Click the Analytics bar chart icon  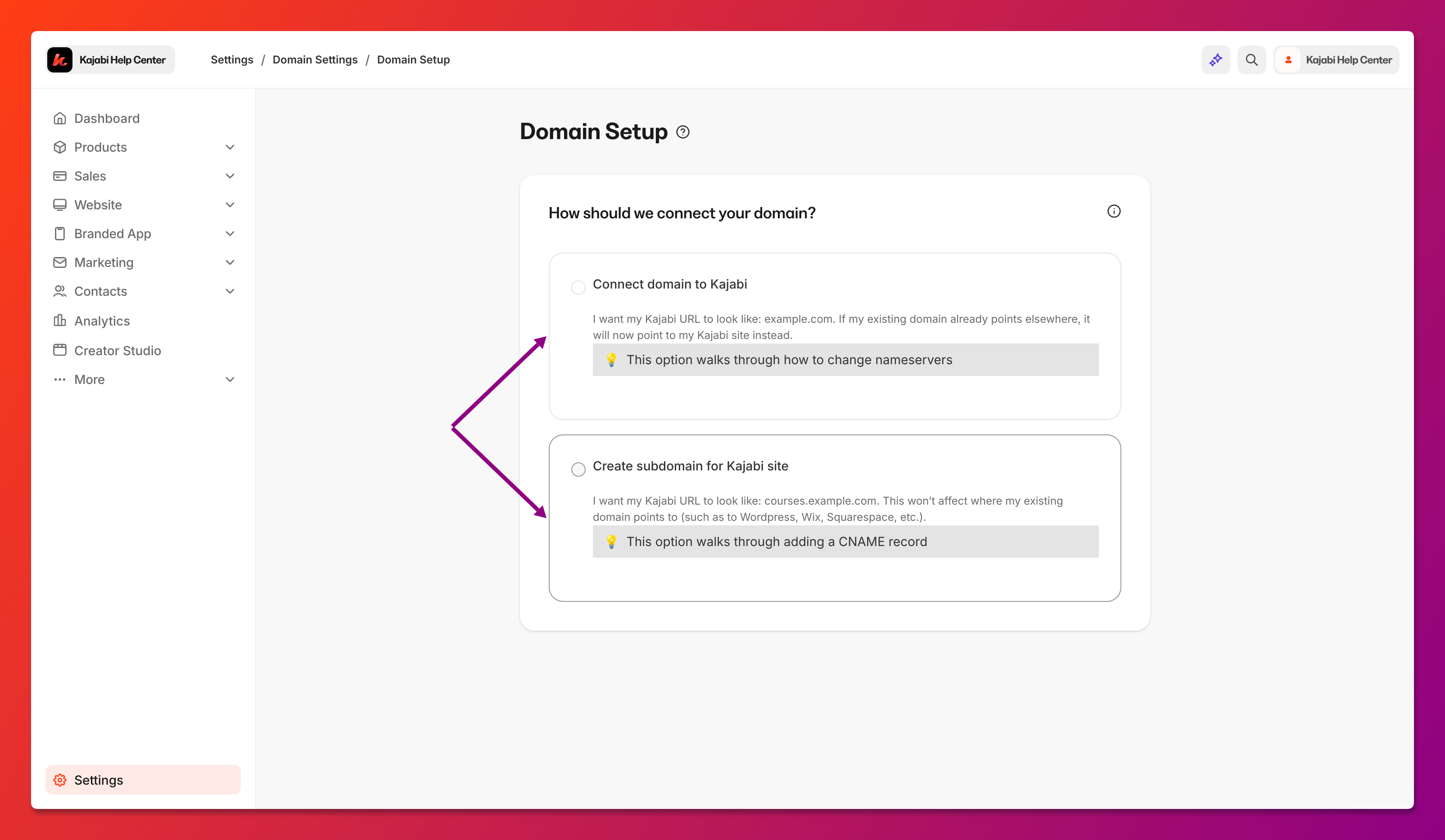click(59, 321)
